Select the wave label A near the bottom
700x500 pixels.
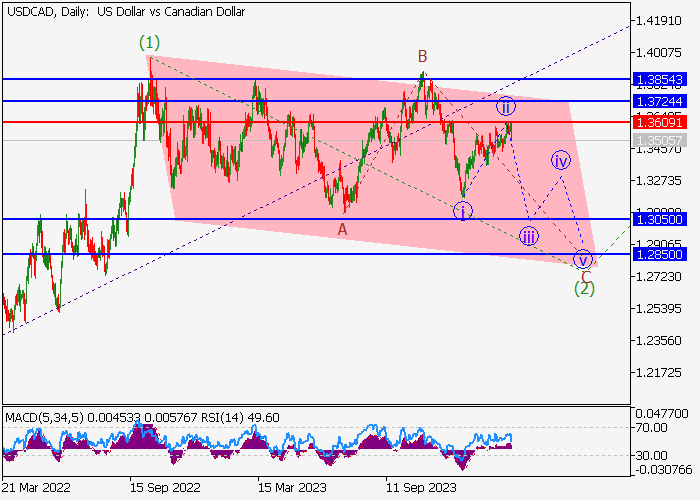pos(342,229)
